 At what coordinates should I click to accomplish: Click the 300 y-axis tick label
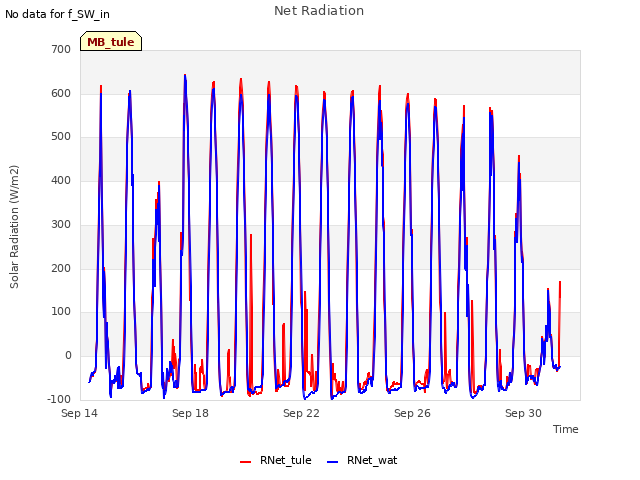pyautogui.click(x=61, y=224)
